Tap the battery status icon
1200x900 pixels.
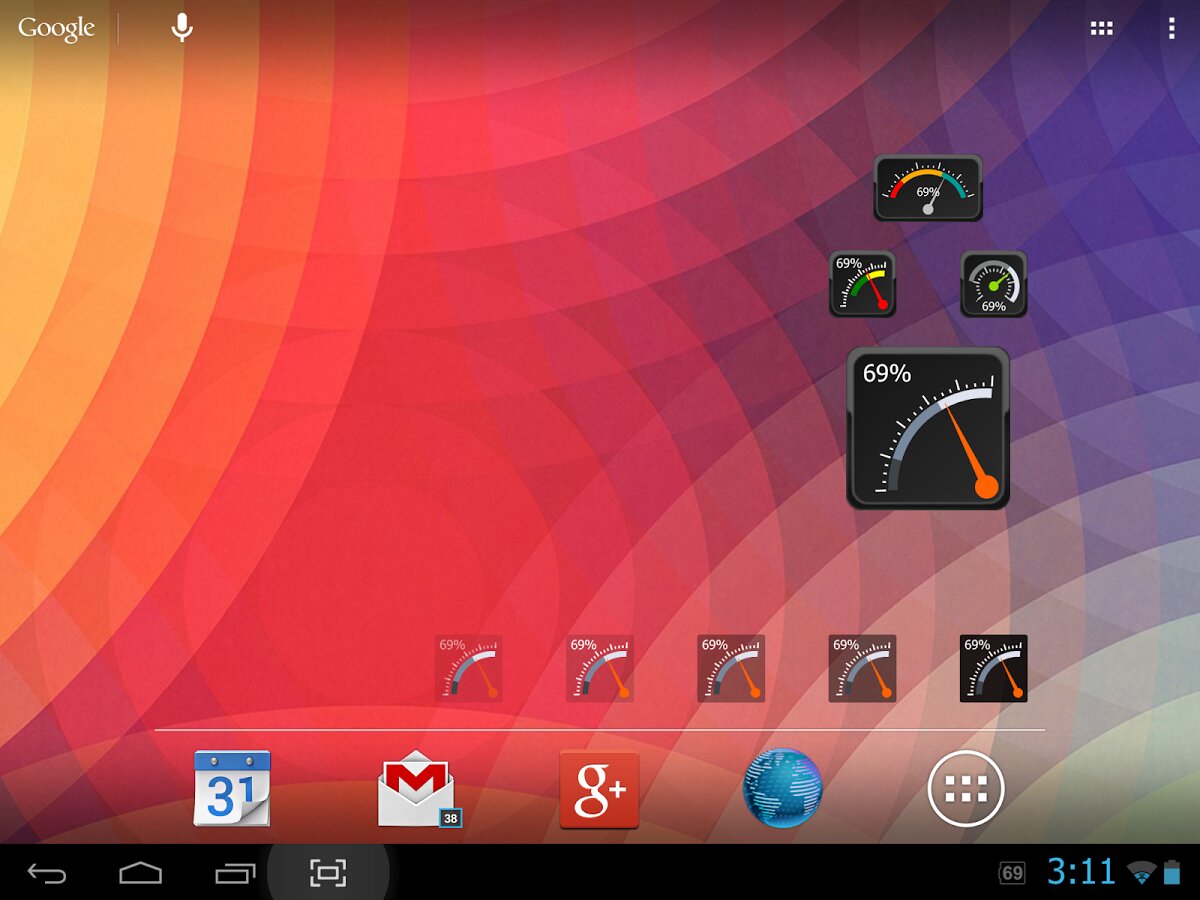tap(1172, 872)
